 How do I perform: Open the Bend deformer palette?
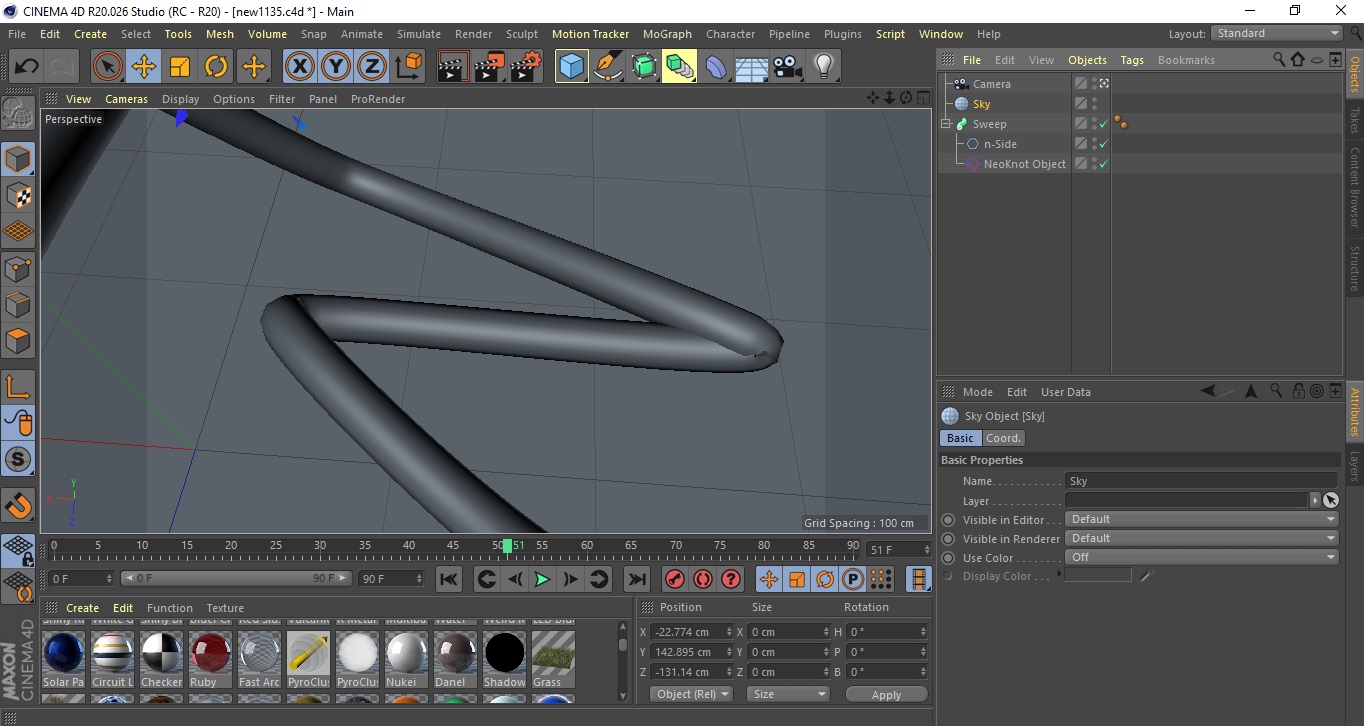[x=716, y=67]
